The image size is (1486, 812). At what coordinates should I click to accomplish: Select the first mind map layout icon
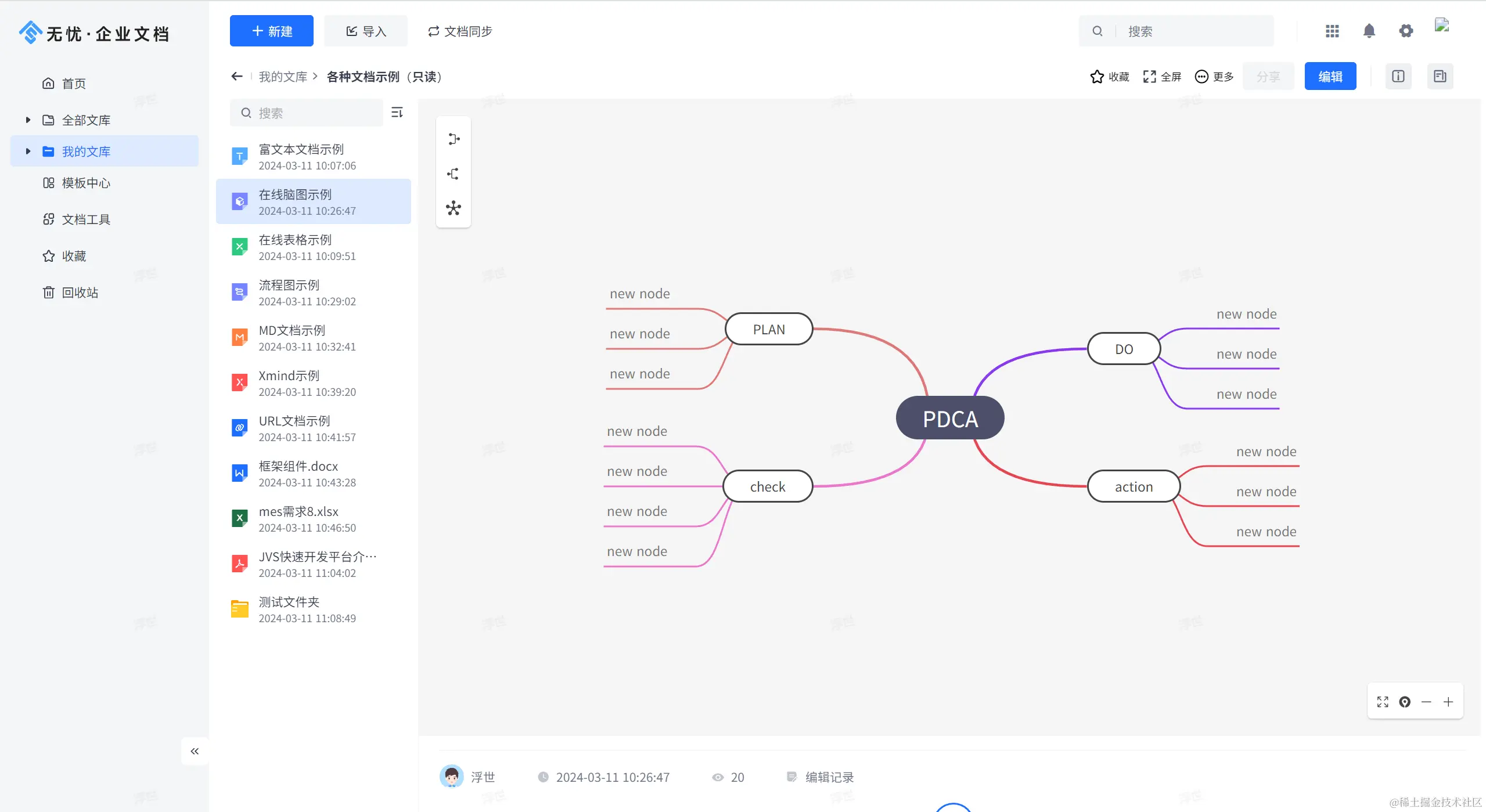454,139
